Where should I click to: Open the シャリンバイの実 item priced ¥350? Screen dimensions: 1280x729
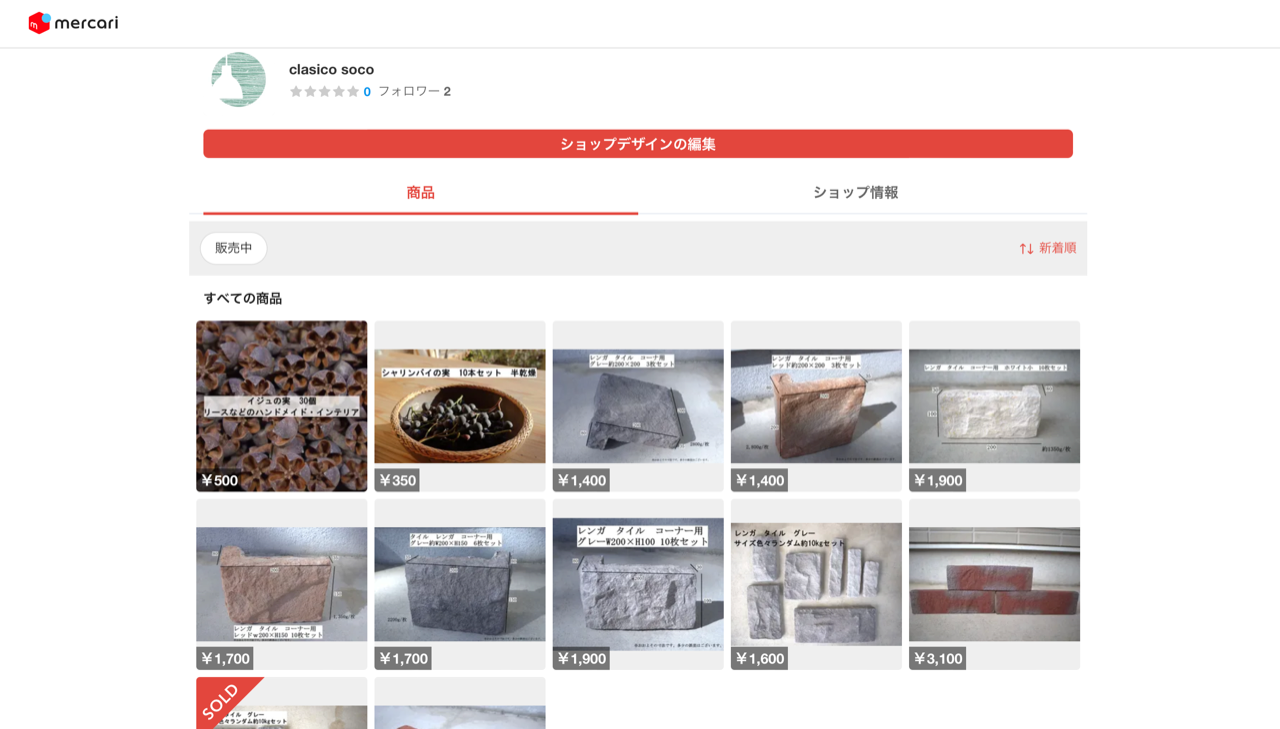(460, 406)
